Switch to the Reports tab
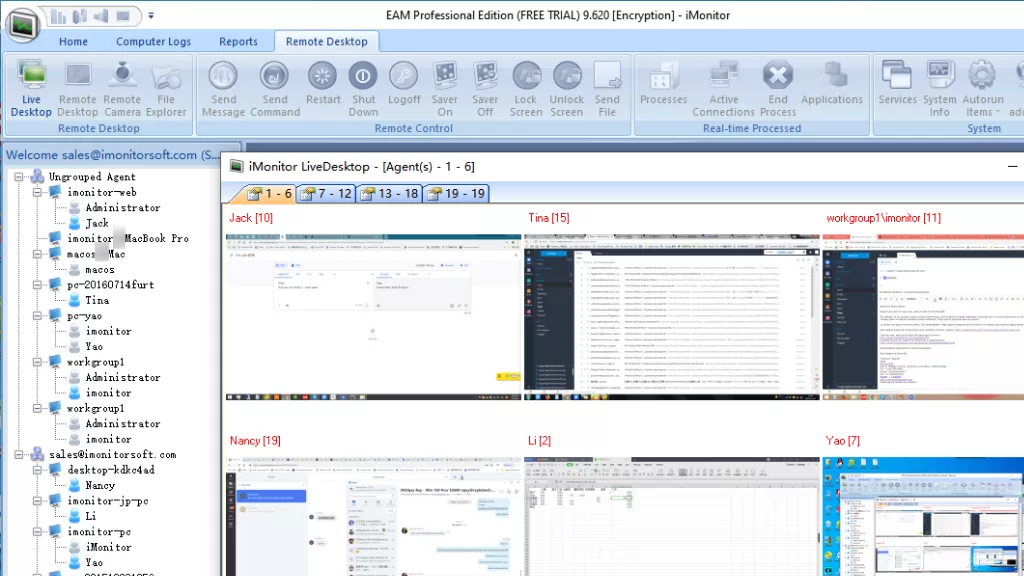This screenshot has width=1024, height=576. (x=238, y=41)
